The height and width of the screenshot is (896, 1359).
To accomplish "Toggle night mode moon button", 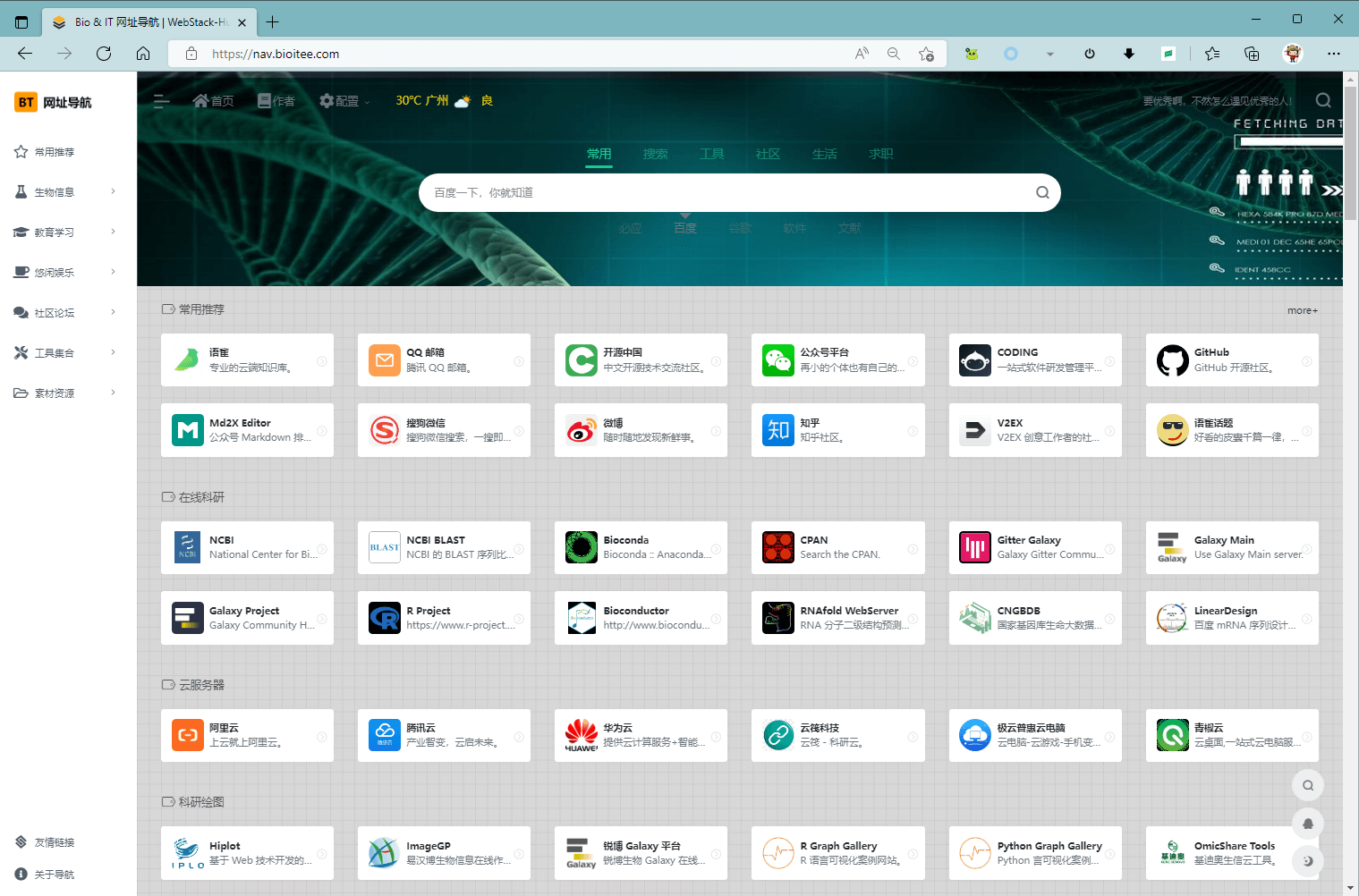I will click(1308, 860).
